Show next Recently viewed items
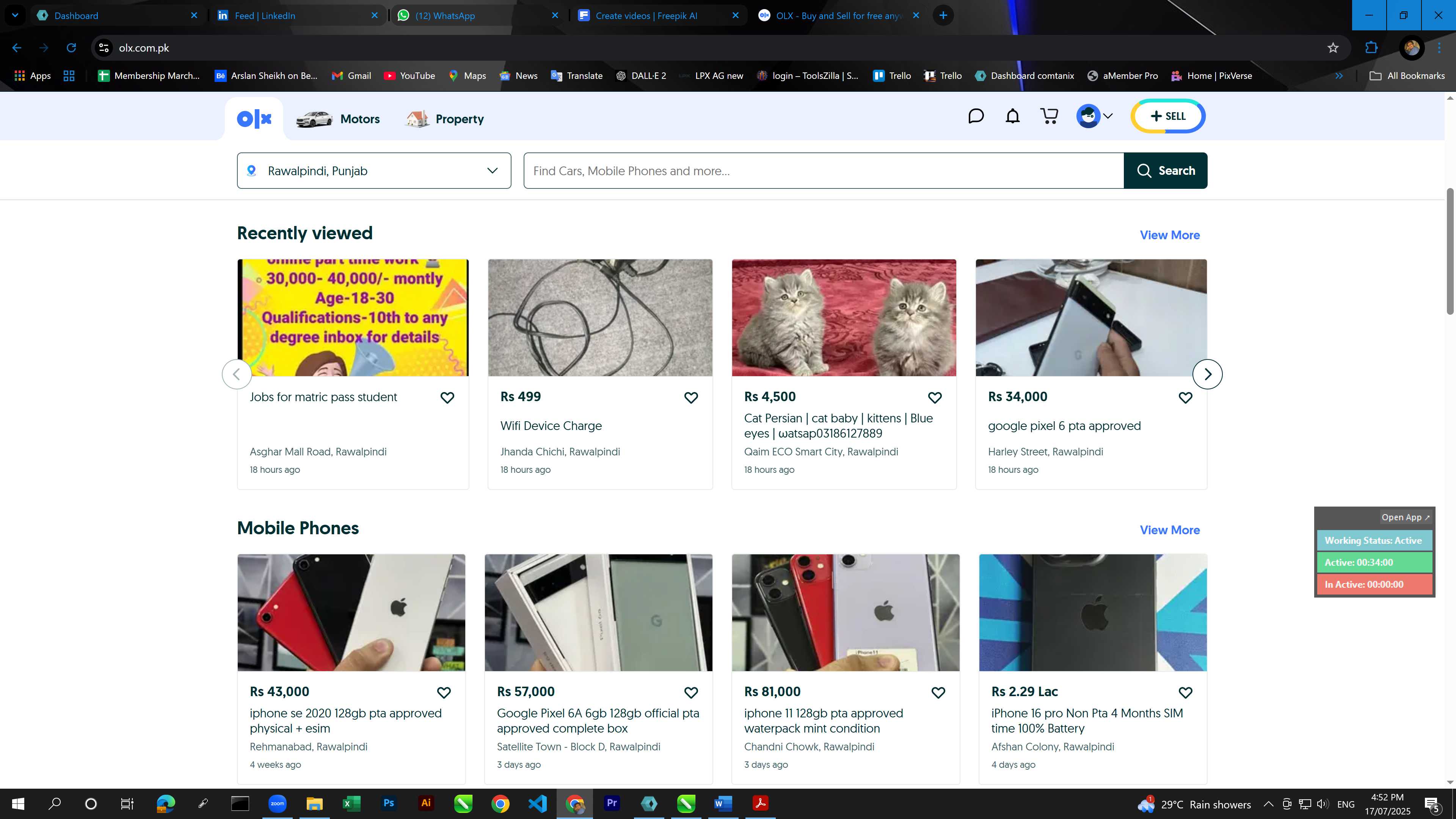The width and height of the screenshot is (1456, 819). click(x=1207, y=374)
